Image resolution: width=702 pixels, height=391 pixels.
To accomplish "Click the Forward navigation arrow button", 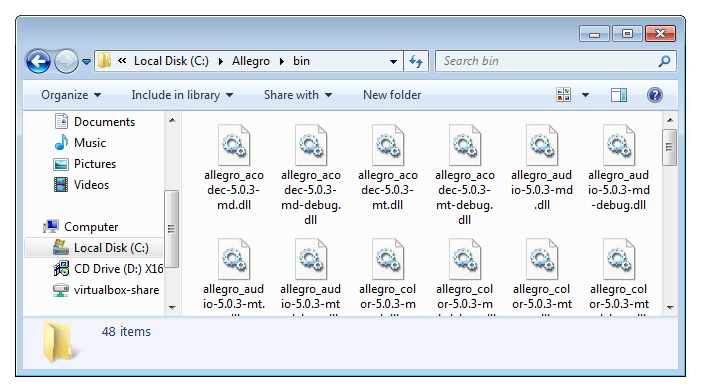I will 66,61.
